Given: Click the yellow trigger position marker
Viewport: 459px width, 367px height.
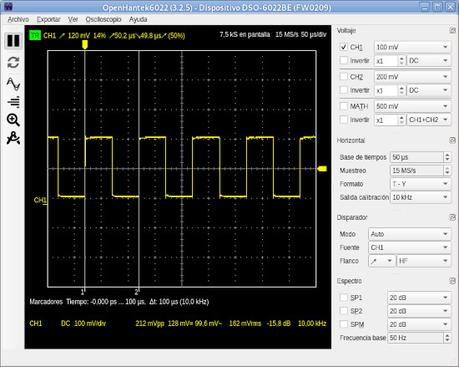Looking at the screenshot, I should [85, 45].
